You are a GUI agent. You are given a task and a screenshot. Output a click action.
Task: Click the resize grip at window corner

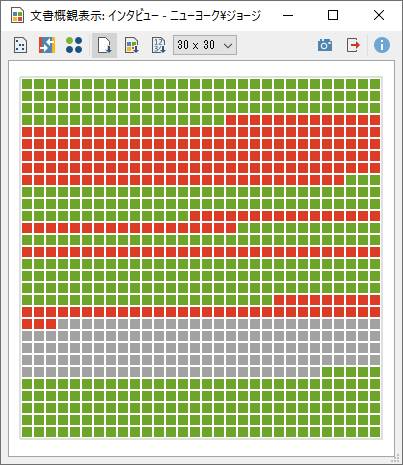(396, 458)
